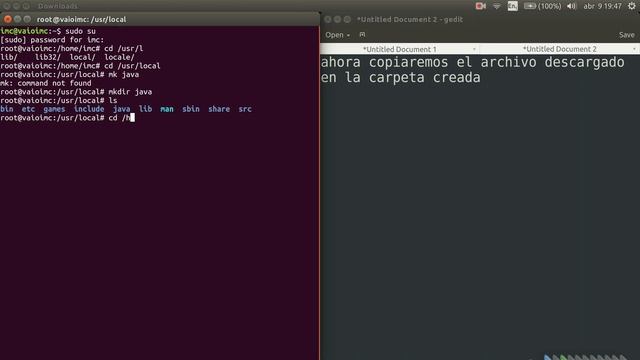Maximize the gedit window
Viewport: 640px width, 360px height.
[347, 19]
